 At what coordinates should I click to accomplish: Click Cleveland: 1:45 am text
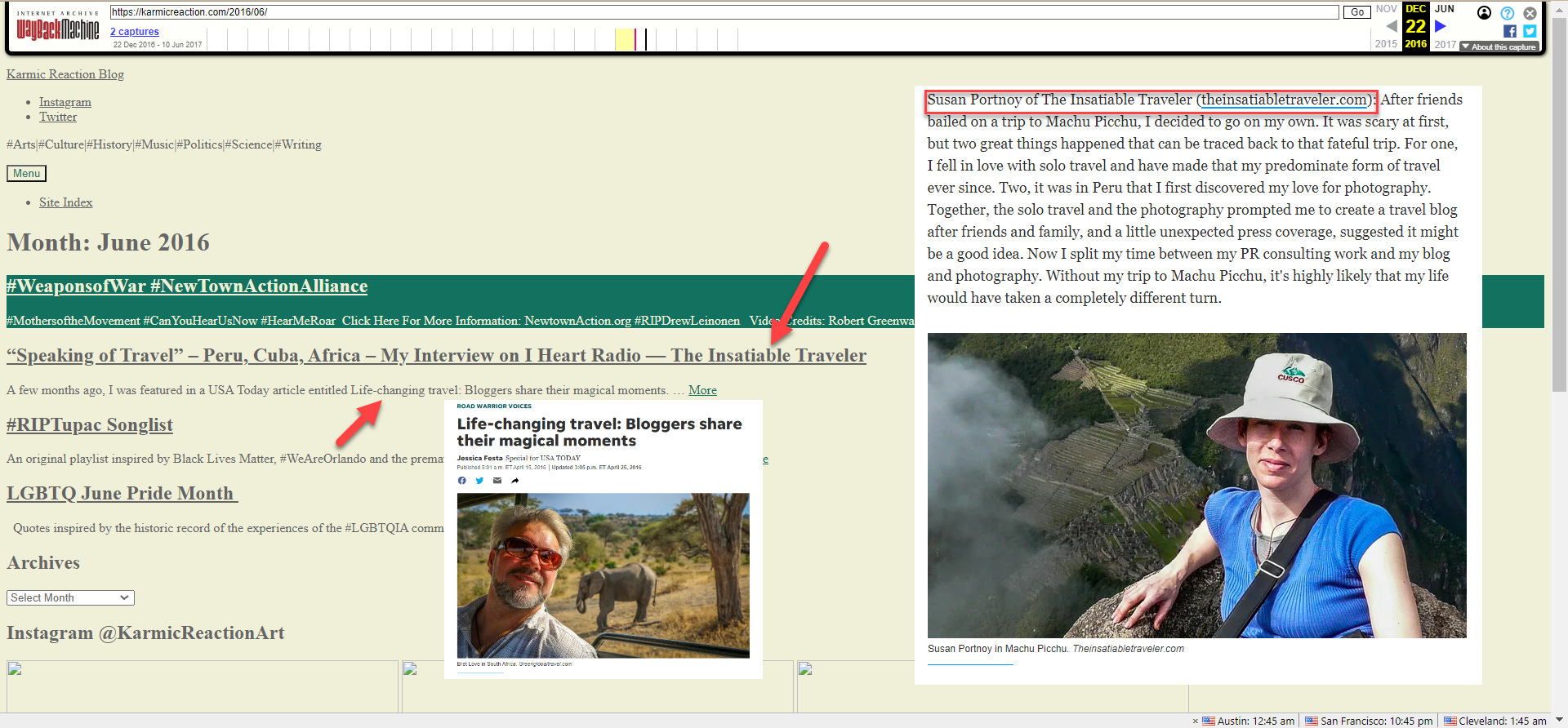(1503, 721)
